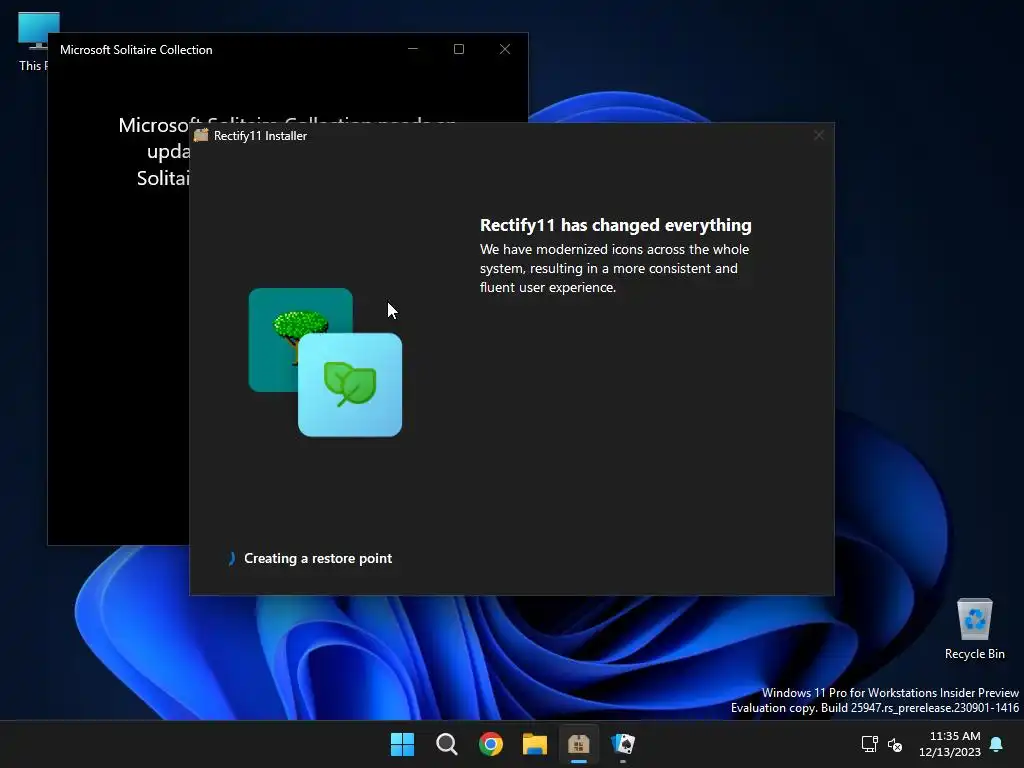Open File Explorer from the taskbar
1024x768 pixels.
pyautogui.click(x=534, y=744)
